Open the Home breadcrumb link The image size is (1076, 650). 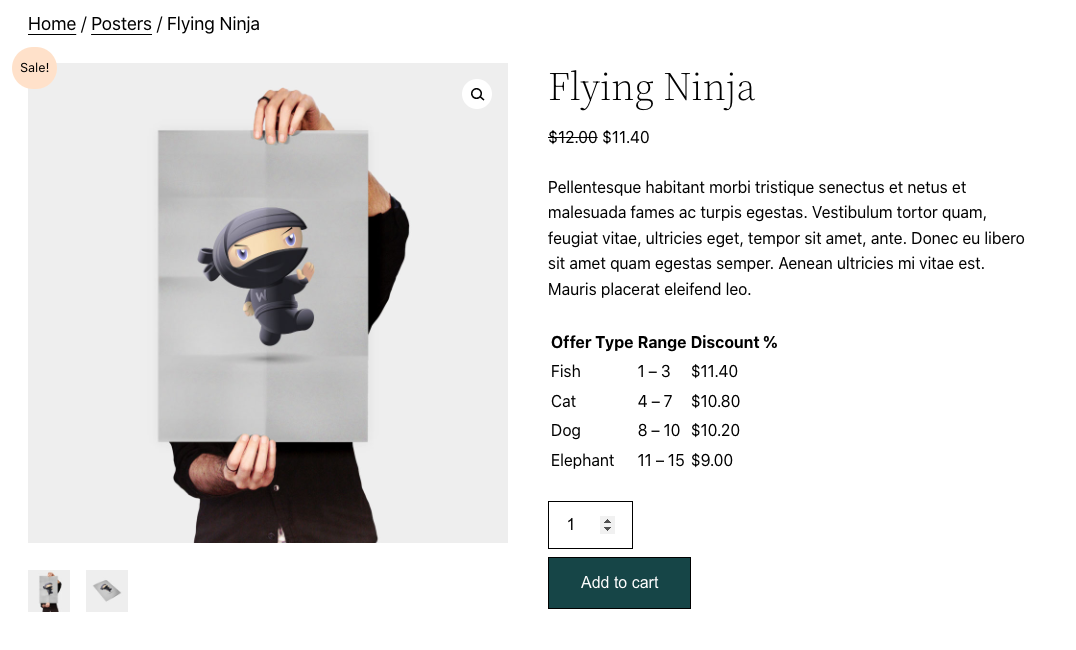tap(52, 24)
